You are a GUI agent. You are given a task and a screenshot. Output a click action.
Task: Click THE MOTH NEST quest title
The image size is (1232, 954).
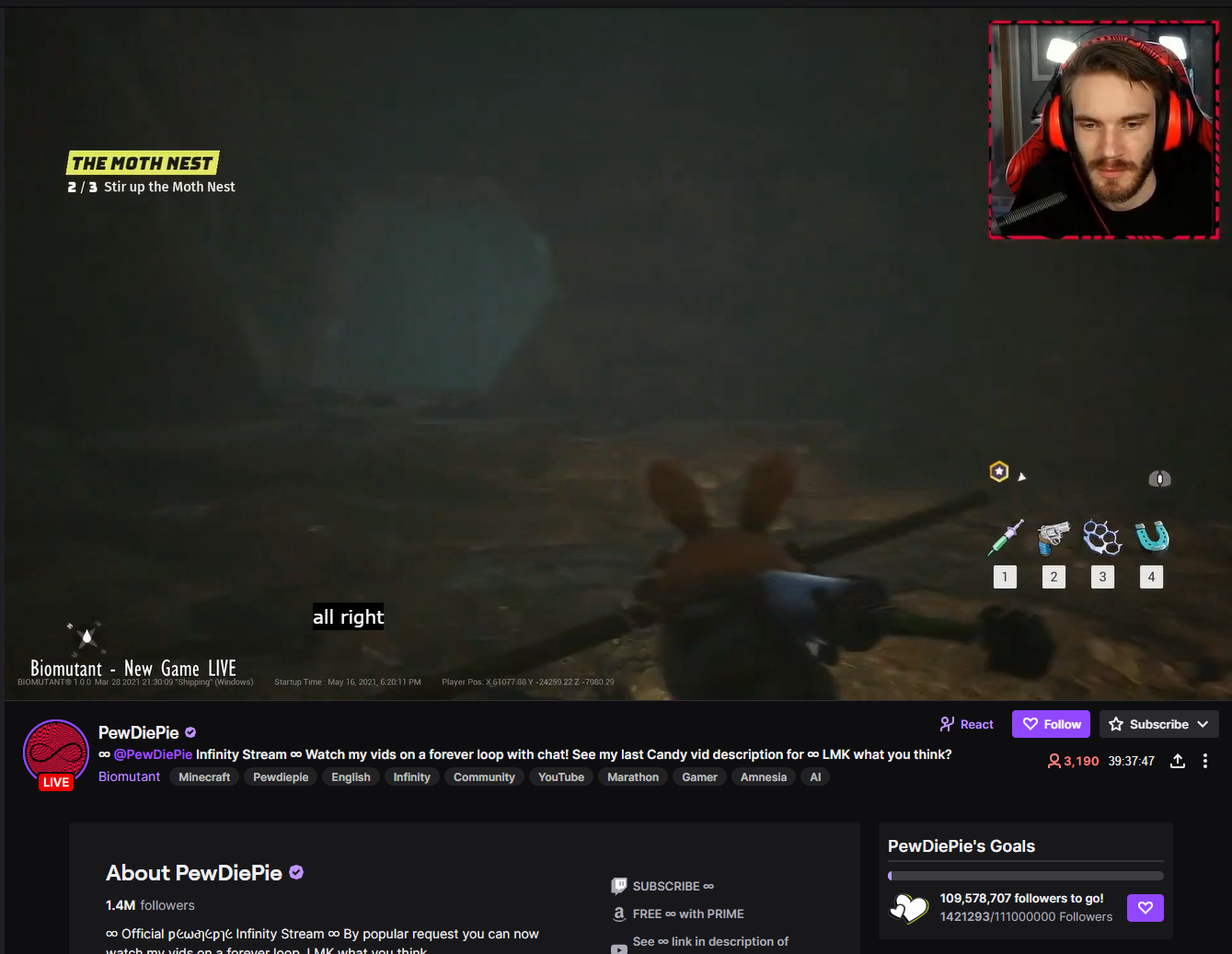143,163
